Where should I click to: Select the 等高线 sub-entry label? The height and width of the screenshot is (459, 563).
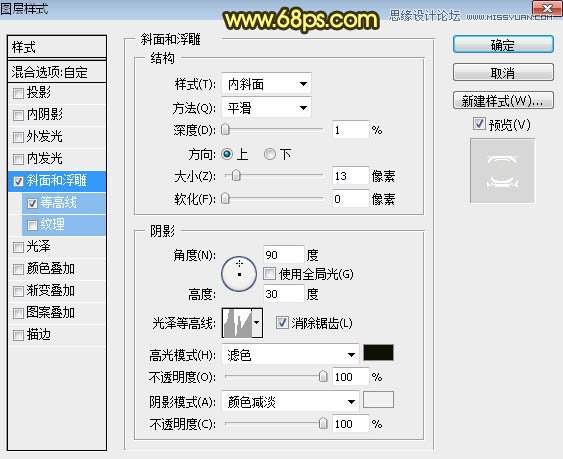(58, 203)
